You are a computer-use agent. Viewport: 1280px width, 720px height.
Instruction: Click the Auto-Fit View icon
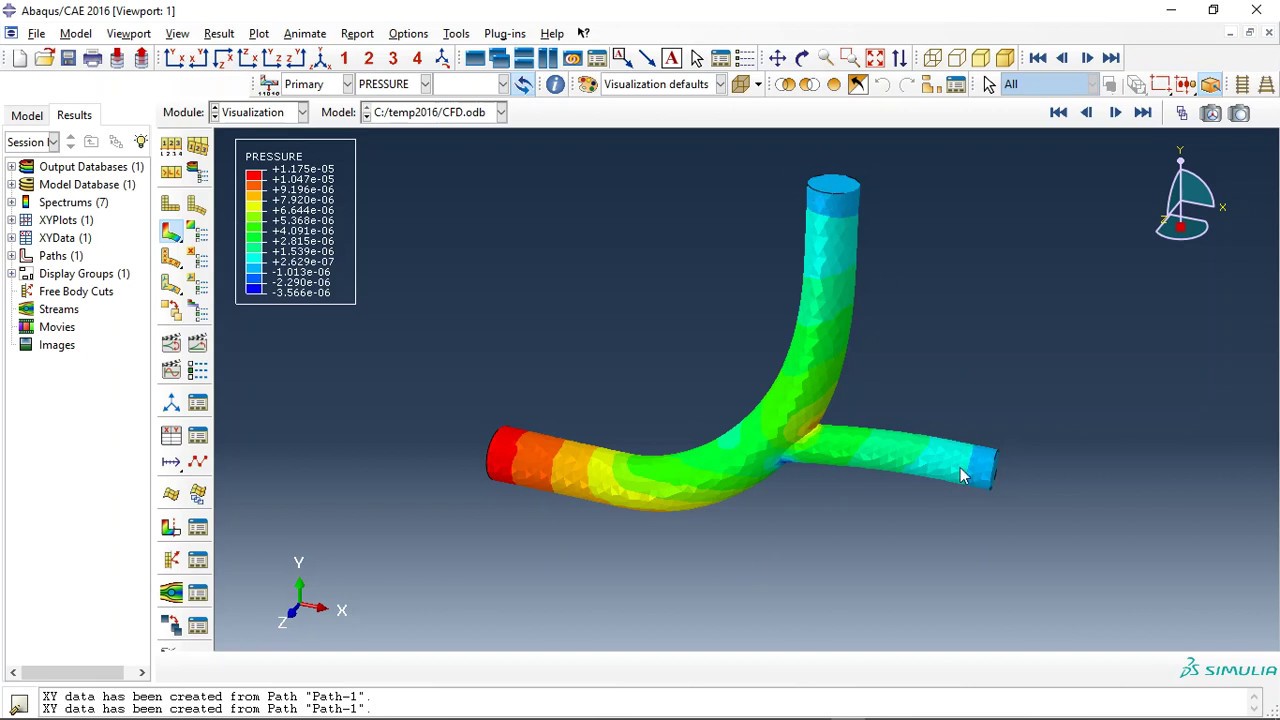[875, 58]
